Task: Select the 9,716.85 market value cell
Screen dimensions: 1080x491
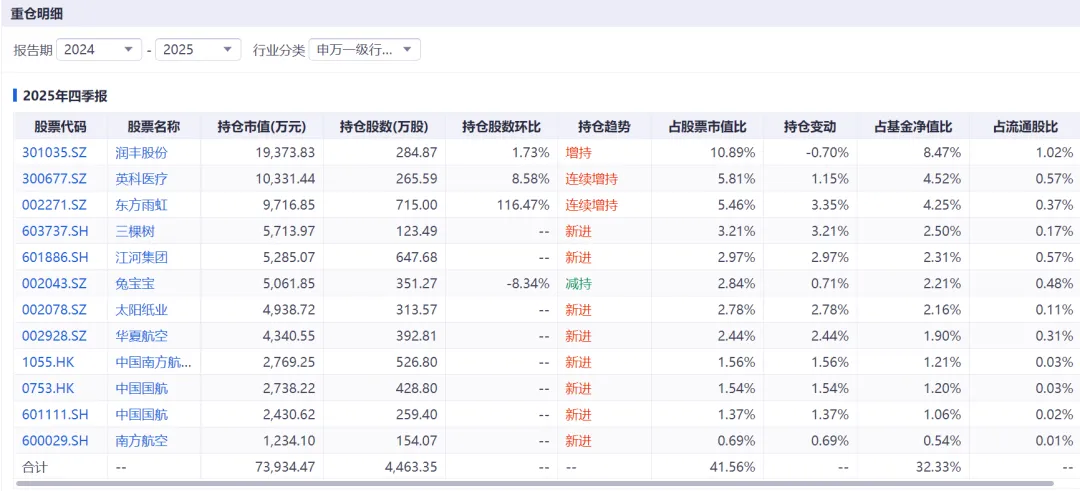Action: [289, 206]
